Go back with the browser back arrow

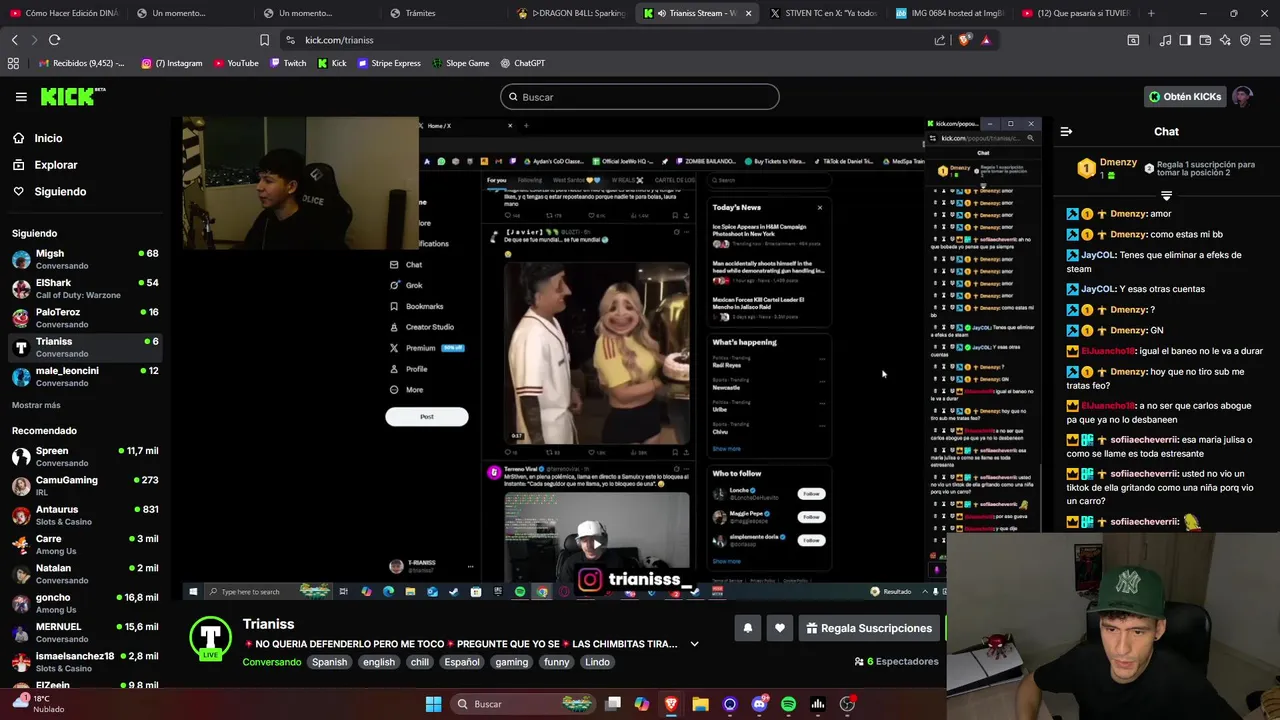14,40
